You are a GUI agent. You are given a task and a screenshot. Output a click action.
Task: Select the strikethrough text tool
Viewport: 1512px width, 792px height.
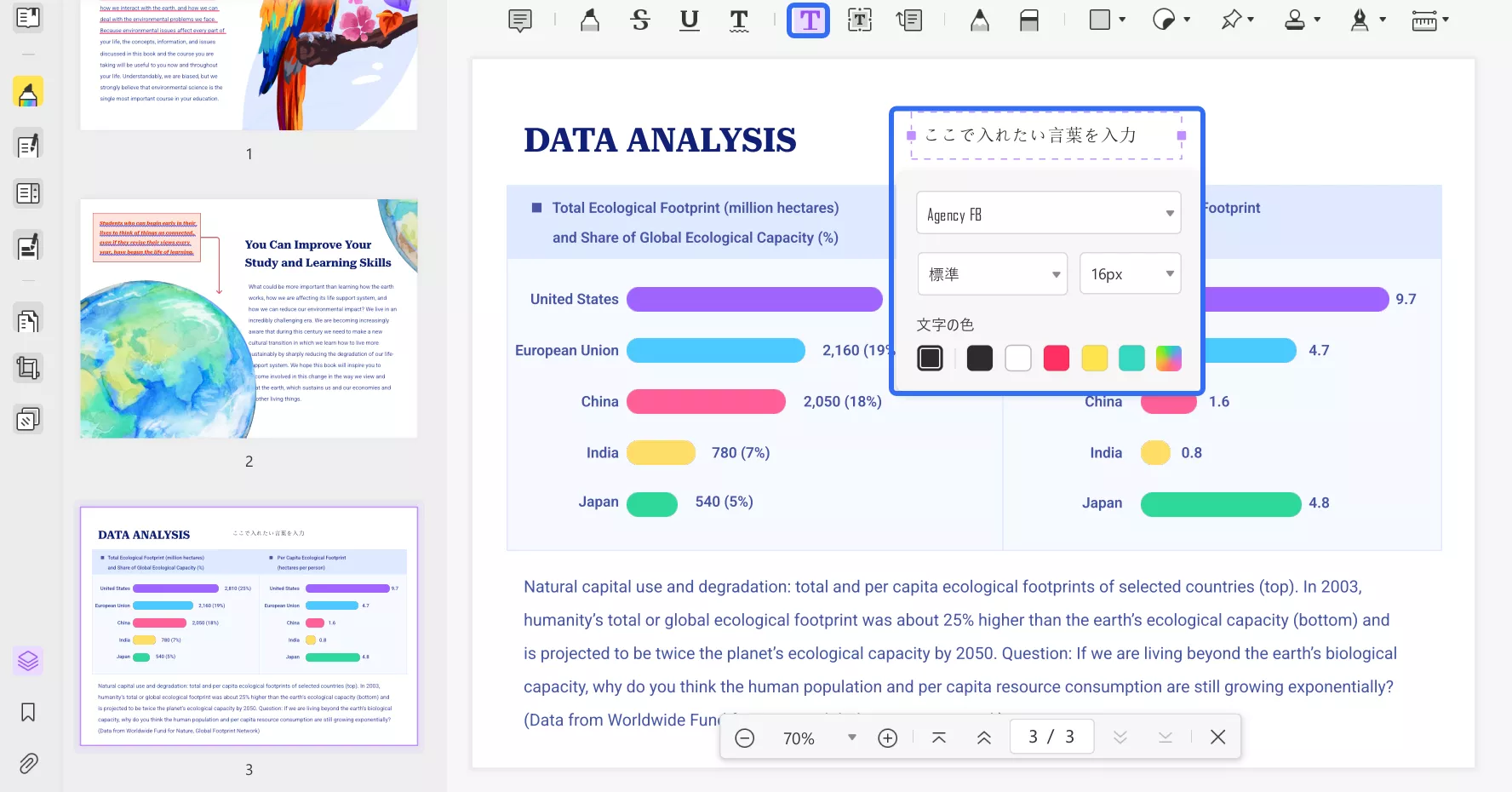[x=640, y=20]
